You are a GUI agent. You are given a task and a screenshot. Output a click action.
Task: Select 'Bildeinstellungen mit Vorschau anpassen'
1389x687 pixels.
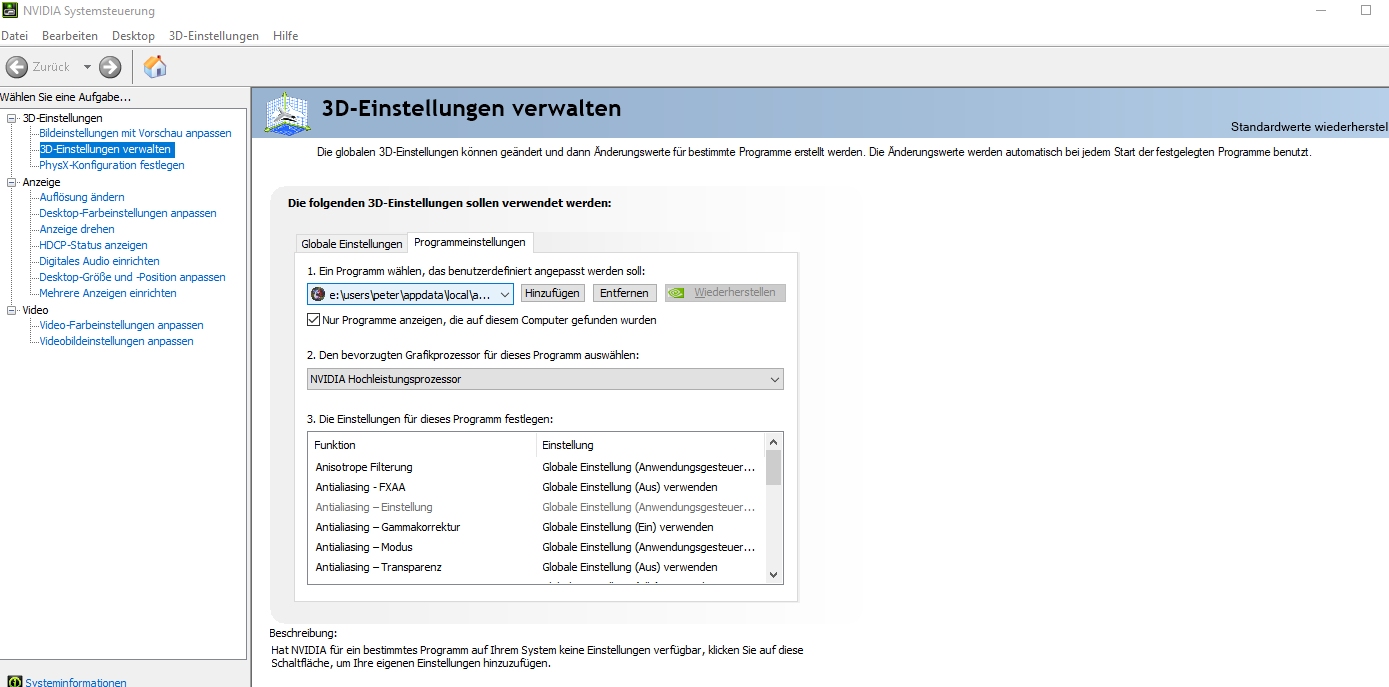pos(135,133)
